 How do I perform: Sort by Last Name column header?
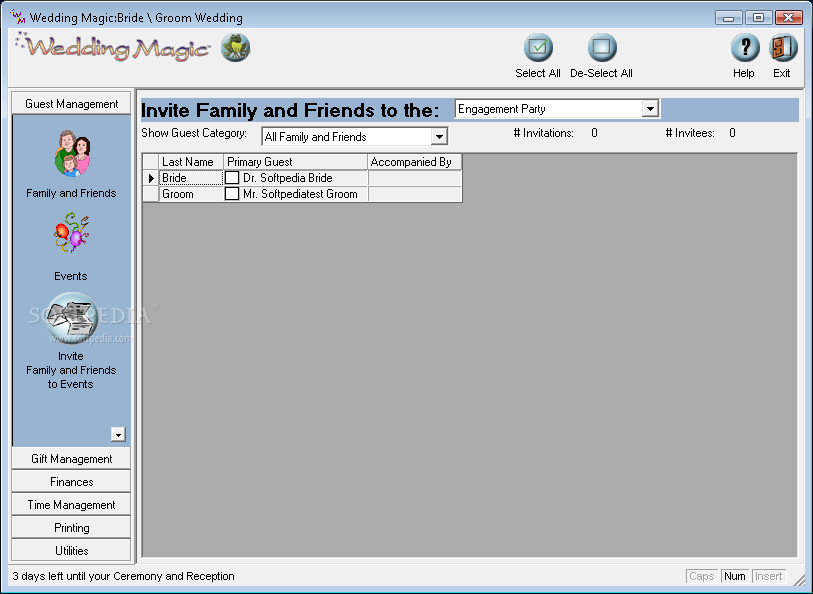click(x=191, y=162)
